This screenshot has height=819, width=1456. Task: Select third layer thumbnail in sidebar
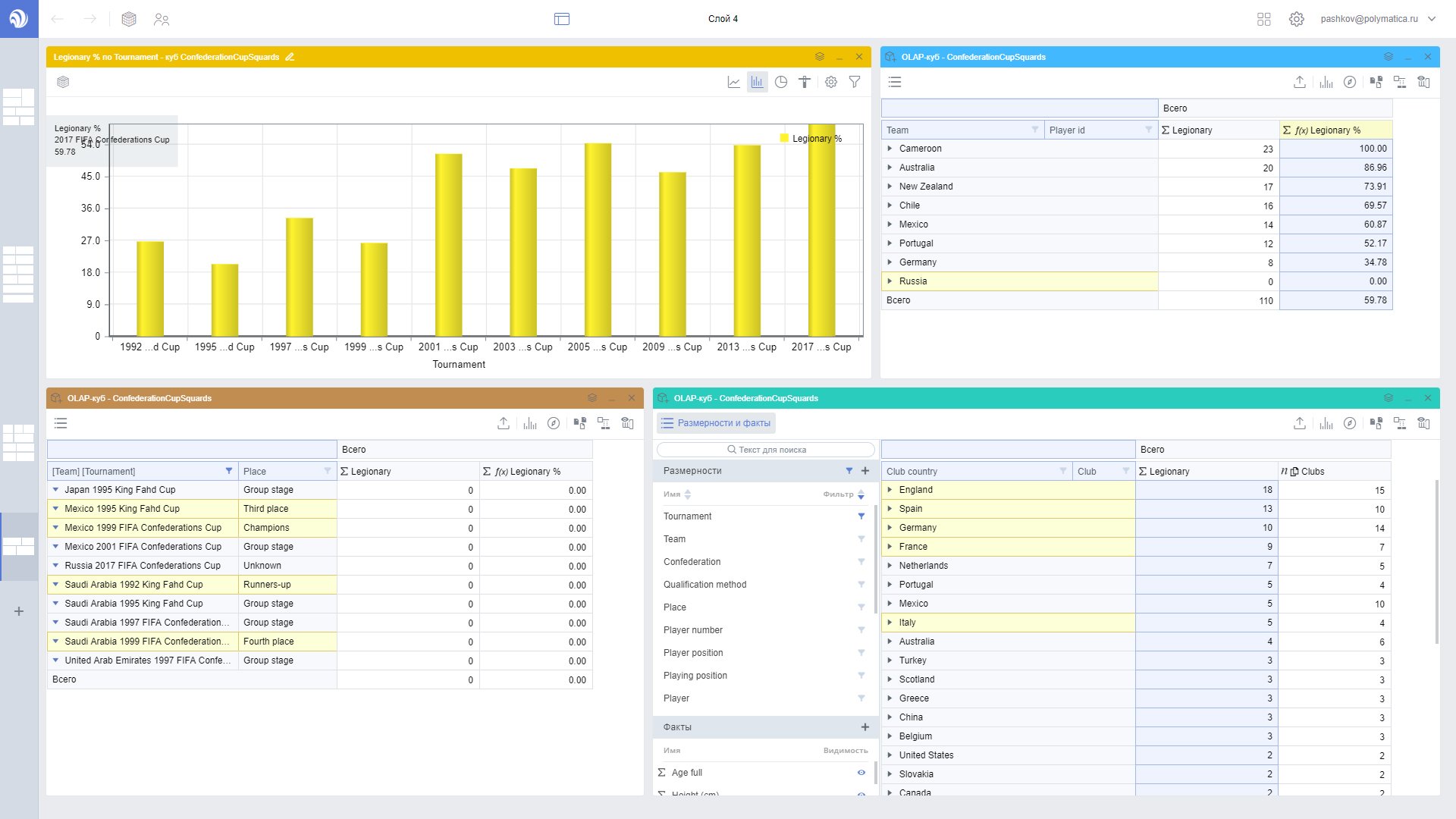pyautogui.click(x=19, y=443)
